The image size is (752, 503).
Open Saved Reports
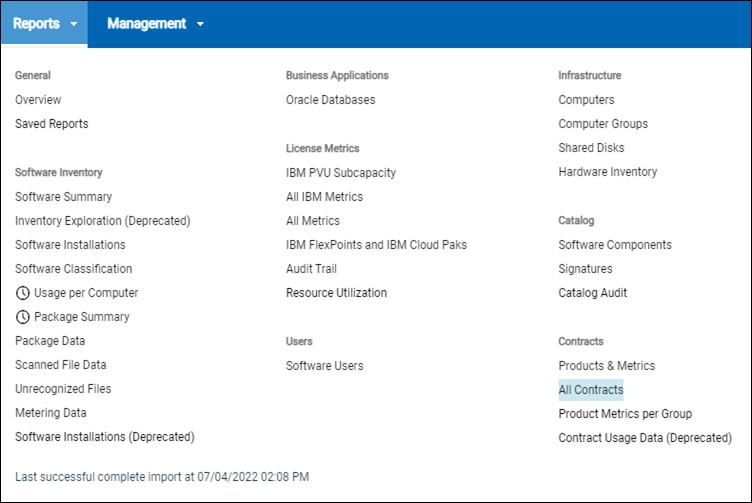click(51, 124)
